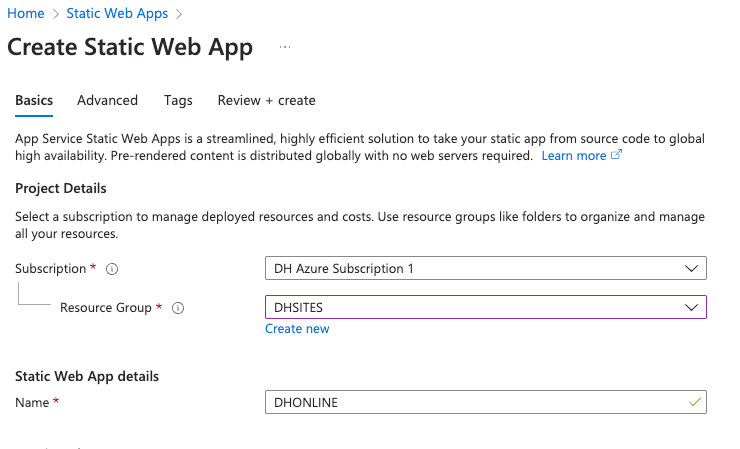740x449 pixels.
Task: Open the DH Azure Subscription 1 dropdown
Action: point(486,268)
